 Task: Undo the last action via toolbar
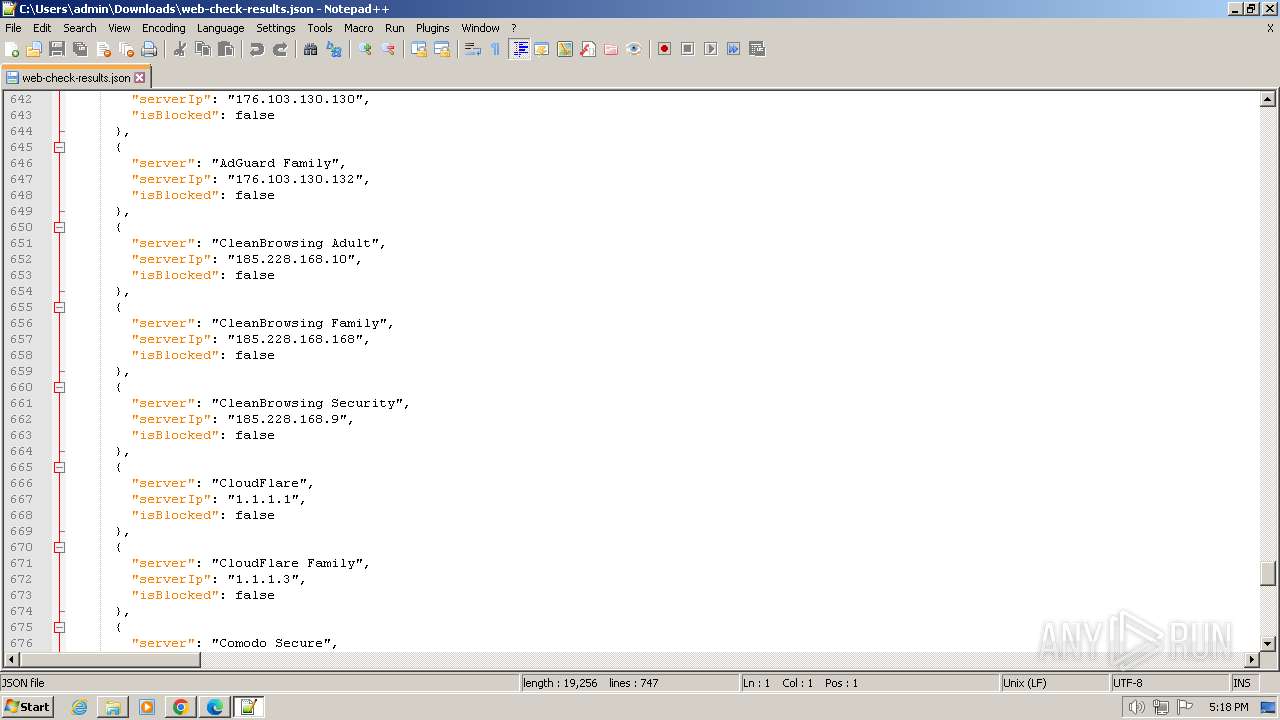pyautogui.click(x=257, y=49)
